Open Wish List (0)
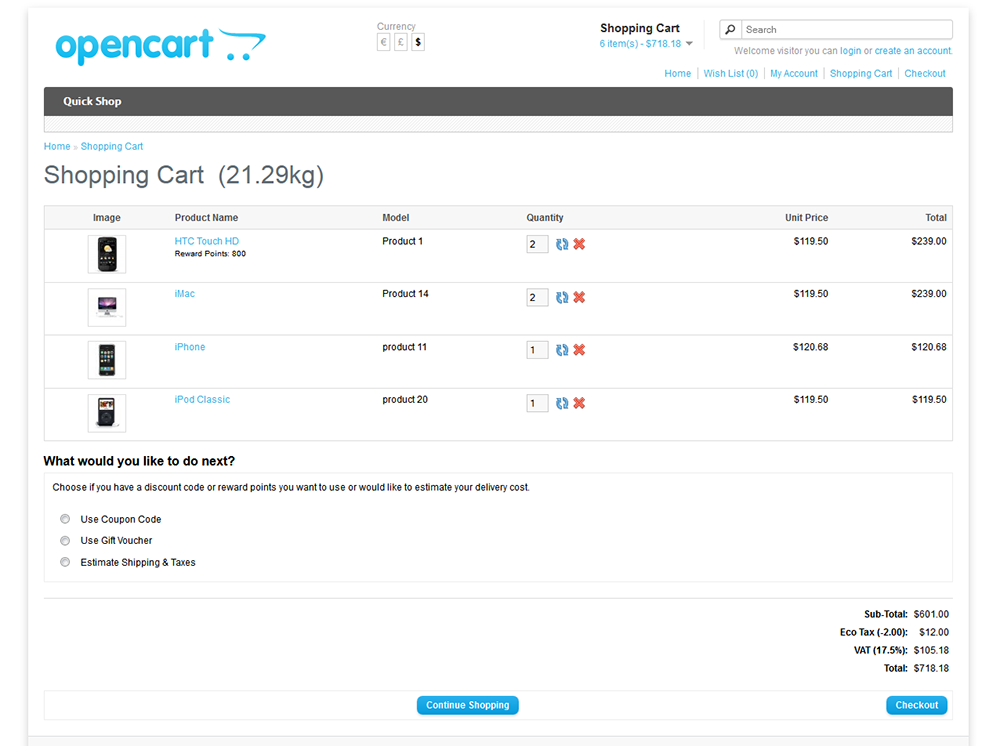The image size is (1000, 746). point(731,73)
